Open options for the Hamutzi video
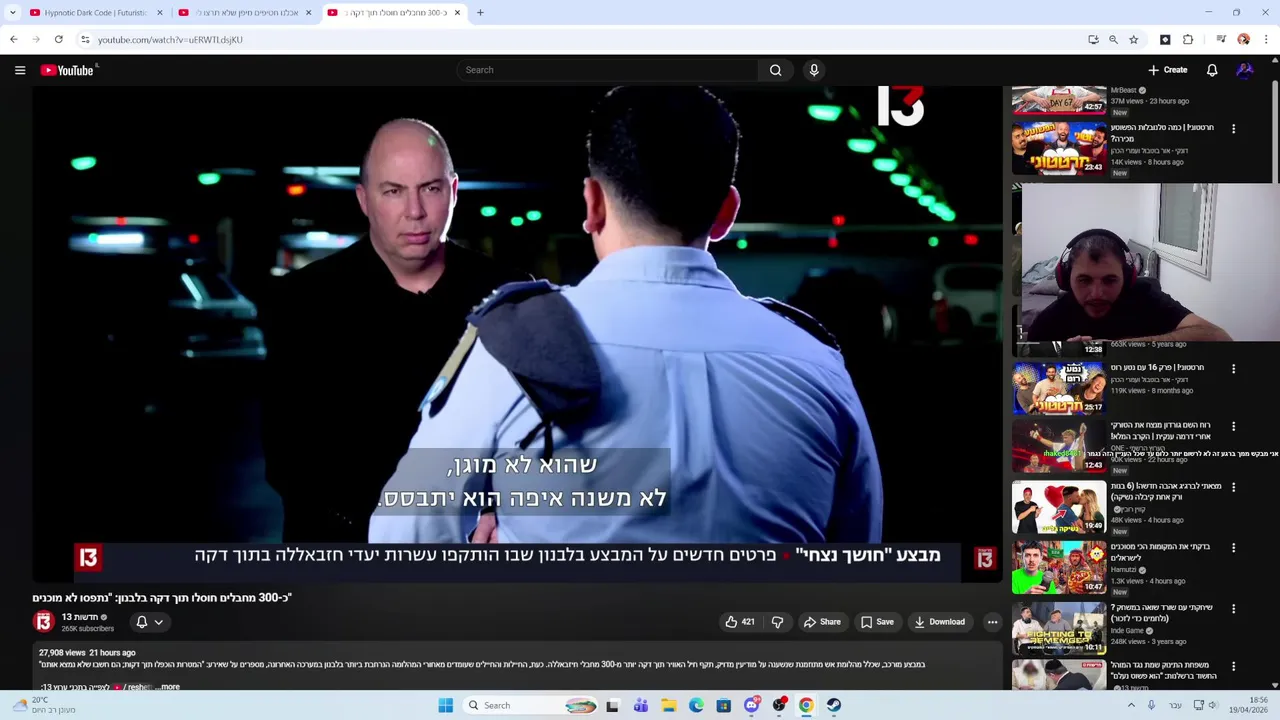This screenshot has height=720, width=1280. (x=1233, y=548)
